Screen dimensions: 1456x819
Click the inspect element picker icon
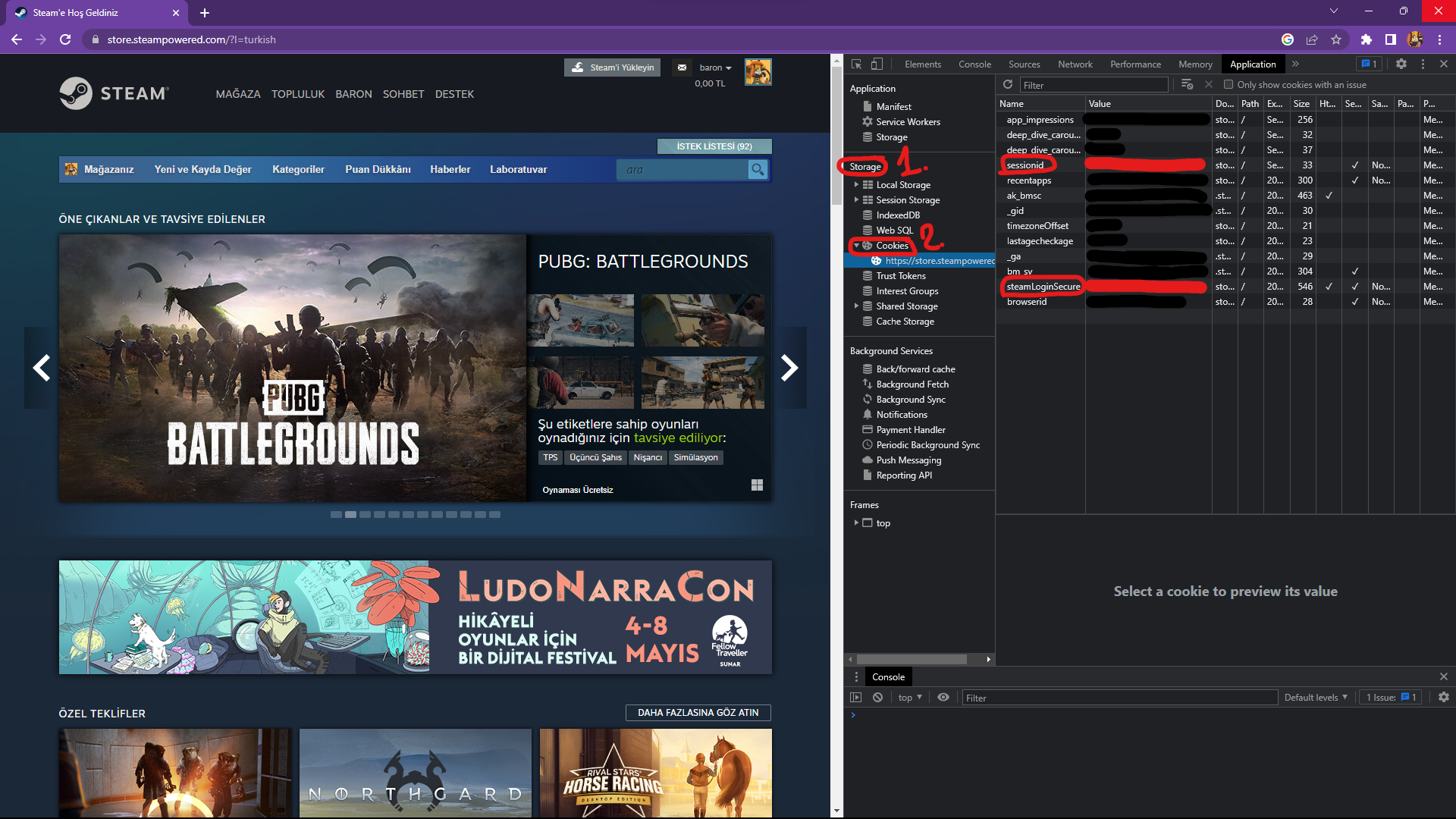pos(856,64)
